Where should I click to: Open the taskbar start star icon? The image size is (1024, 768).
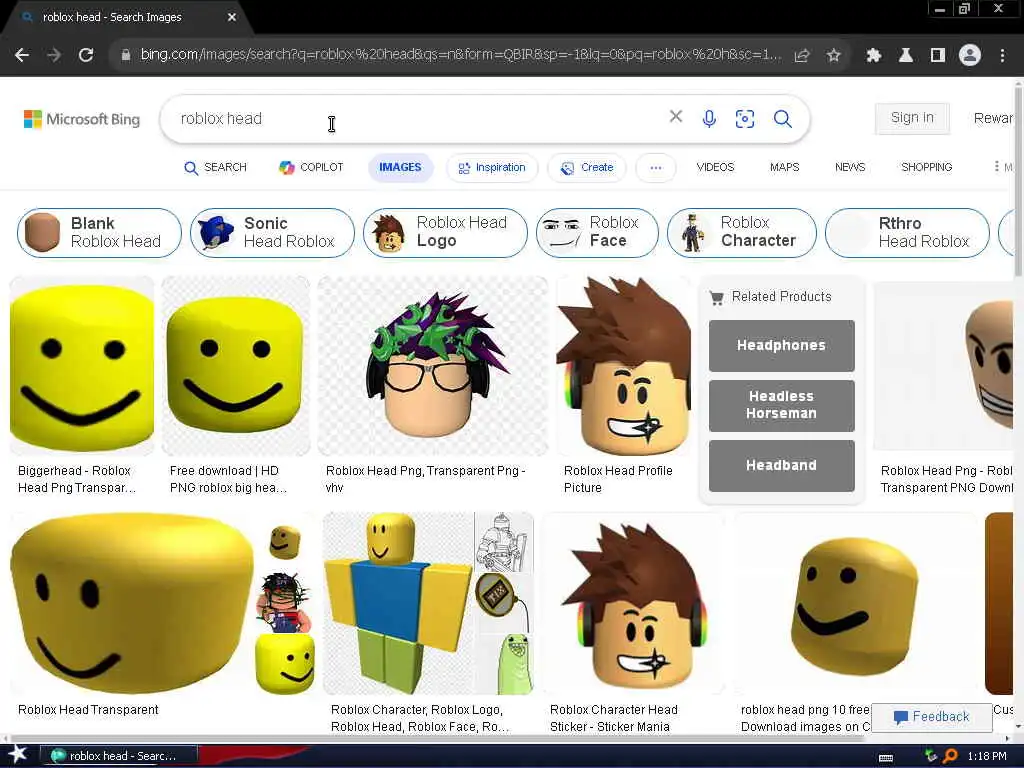pos(16,754)
